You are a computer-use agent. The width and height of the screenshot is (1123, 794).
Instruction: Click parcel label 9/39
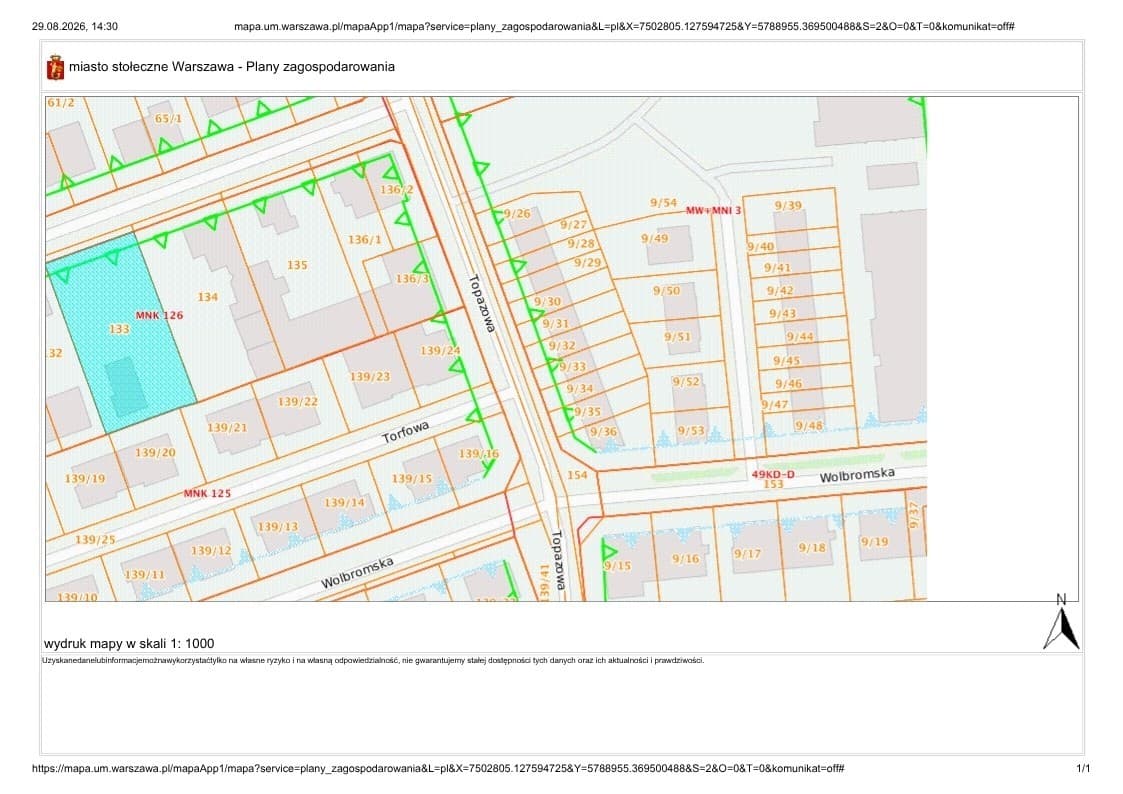(788, 205)
